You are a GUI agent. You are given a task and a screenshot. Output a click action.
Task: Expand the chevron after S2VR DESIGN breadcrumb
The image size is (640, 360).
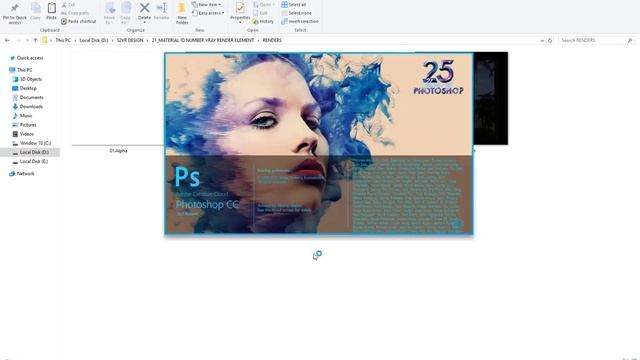point(147,40)
